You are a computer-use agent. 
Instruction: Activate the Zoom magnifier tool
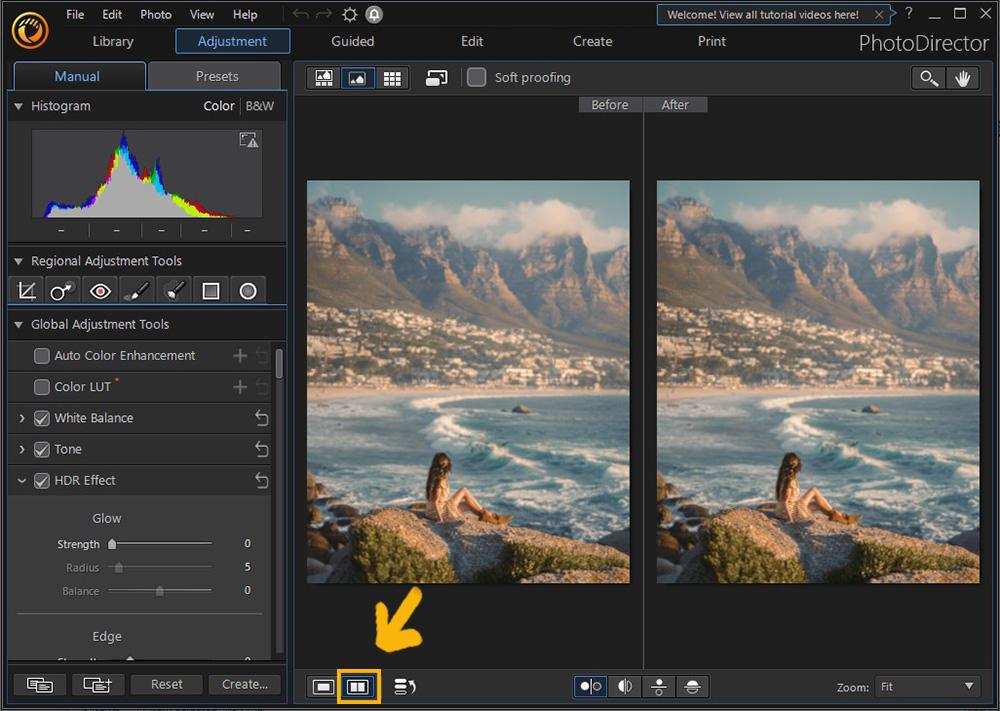928,77
